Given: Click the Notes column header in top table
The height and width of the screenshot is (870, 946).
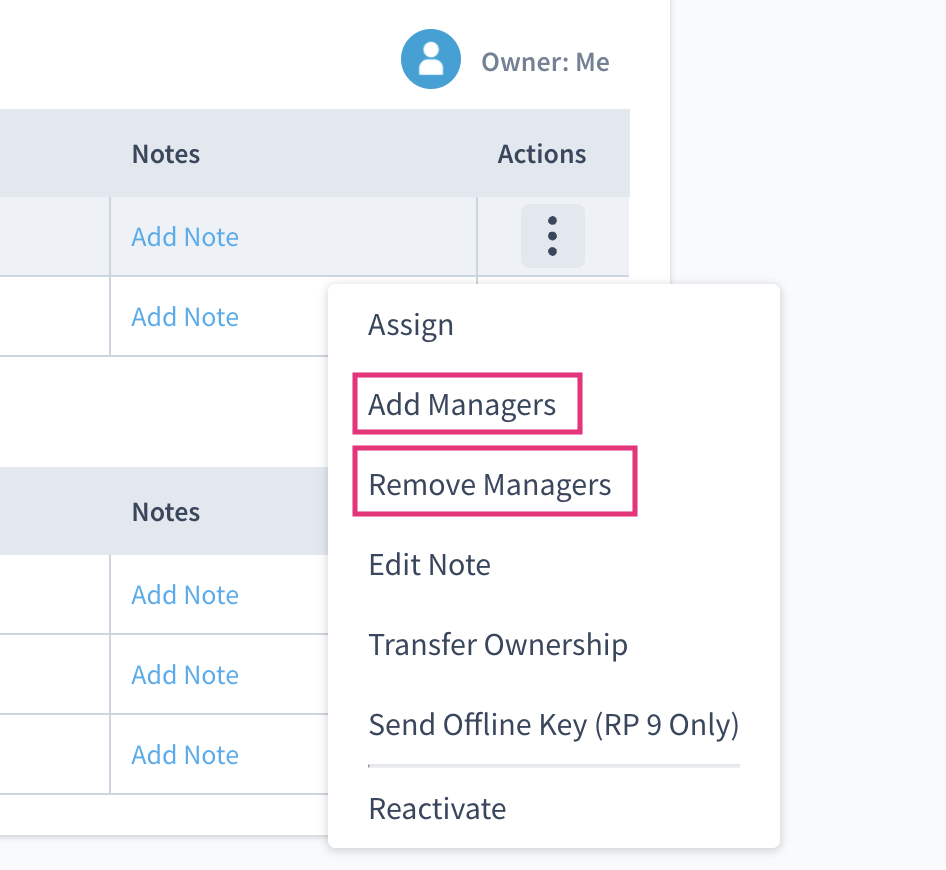Looking at the screenshot, I should pyautogui.click(x=166, y=154).
